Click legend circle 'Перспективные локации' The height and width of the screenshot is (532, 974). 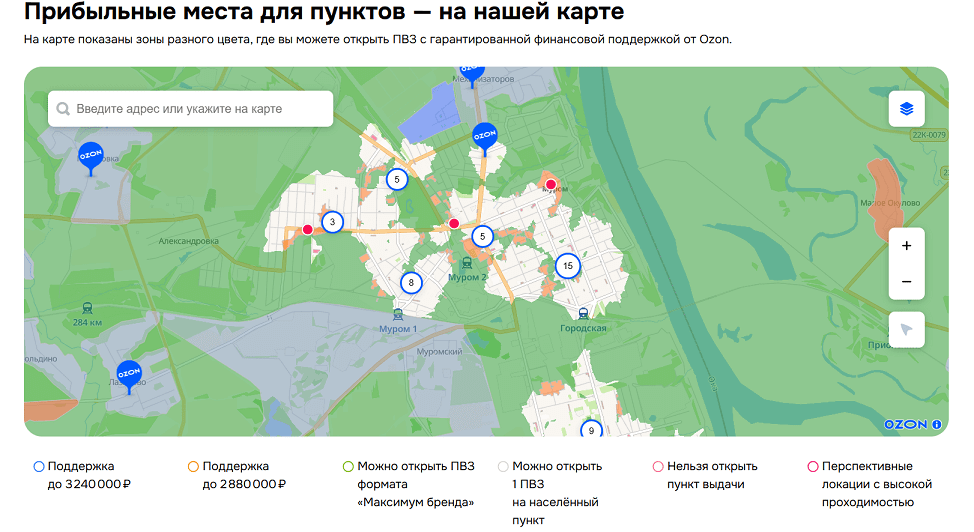click(x=812, y=467)
